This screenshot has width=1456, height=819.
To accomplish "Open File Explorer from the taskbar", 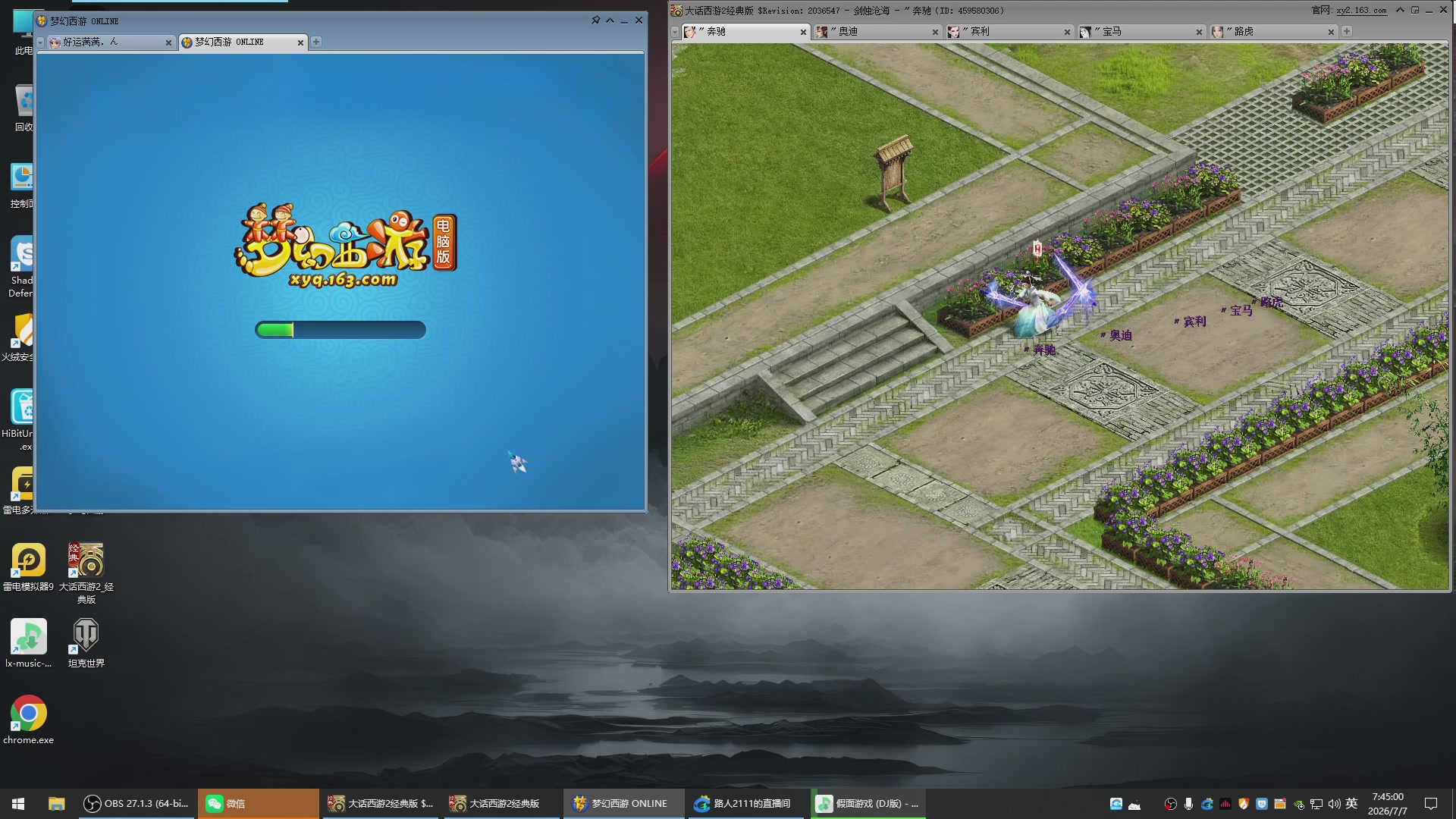I will tap(56, 804).
